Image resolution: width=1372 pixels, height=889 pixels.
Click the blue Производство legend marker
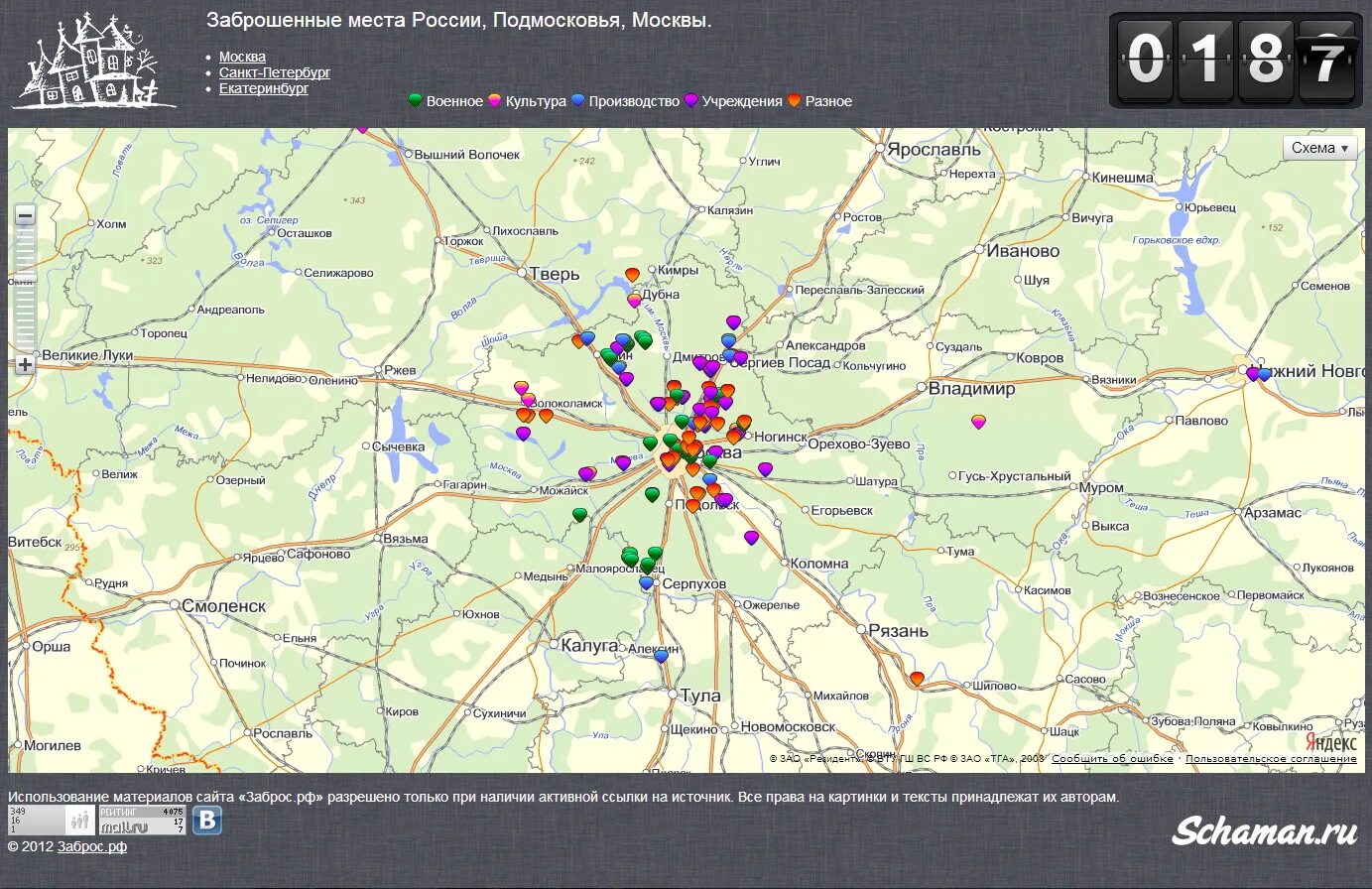pos(578,100)
